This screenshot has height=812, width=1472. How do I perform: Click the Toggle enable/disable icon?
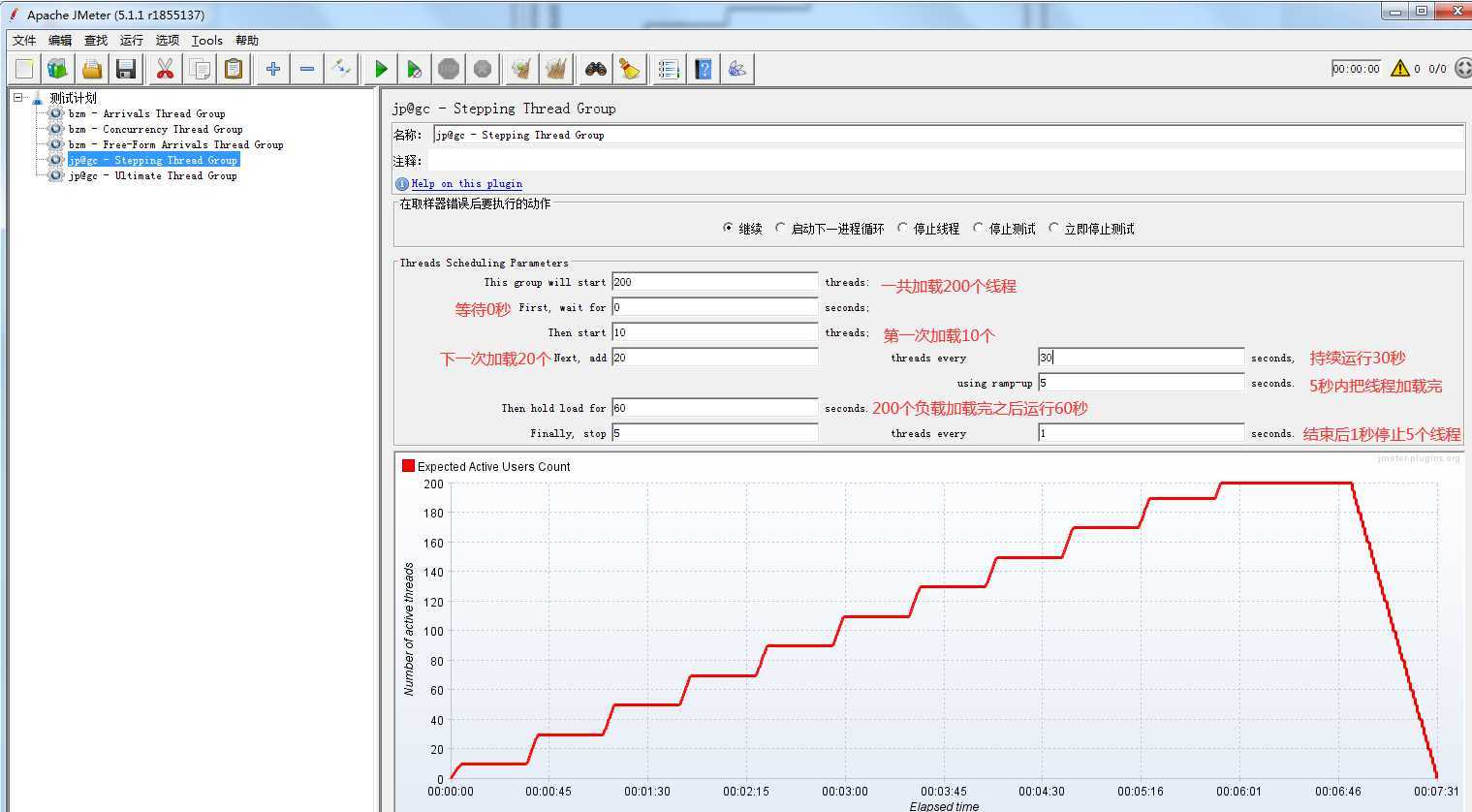coord(341,69)
